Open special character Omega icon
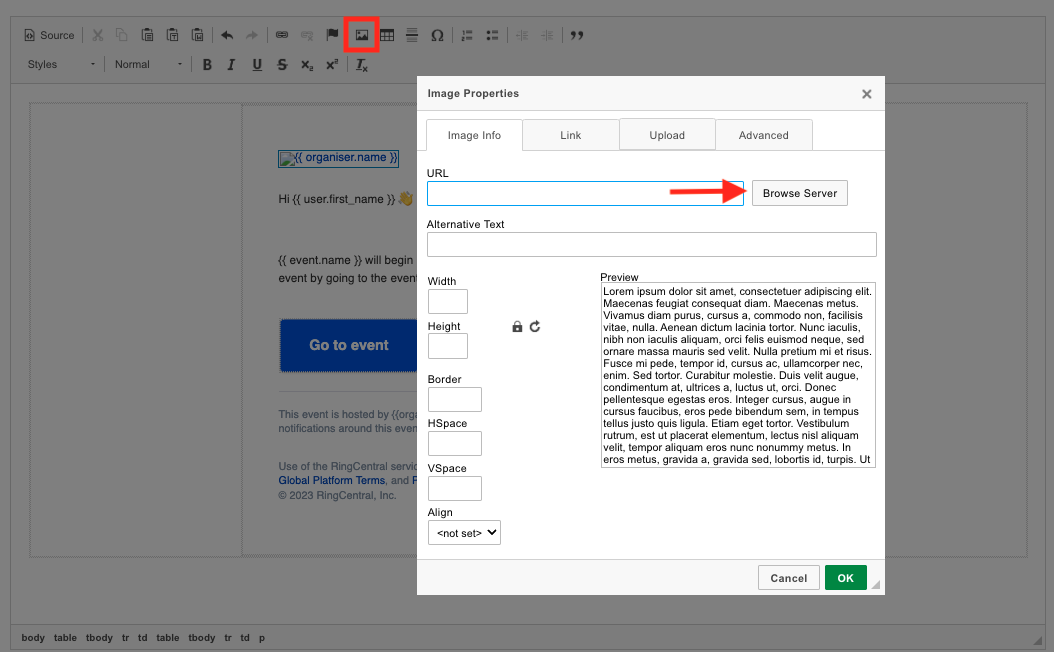 tap(438, 35)
